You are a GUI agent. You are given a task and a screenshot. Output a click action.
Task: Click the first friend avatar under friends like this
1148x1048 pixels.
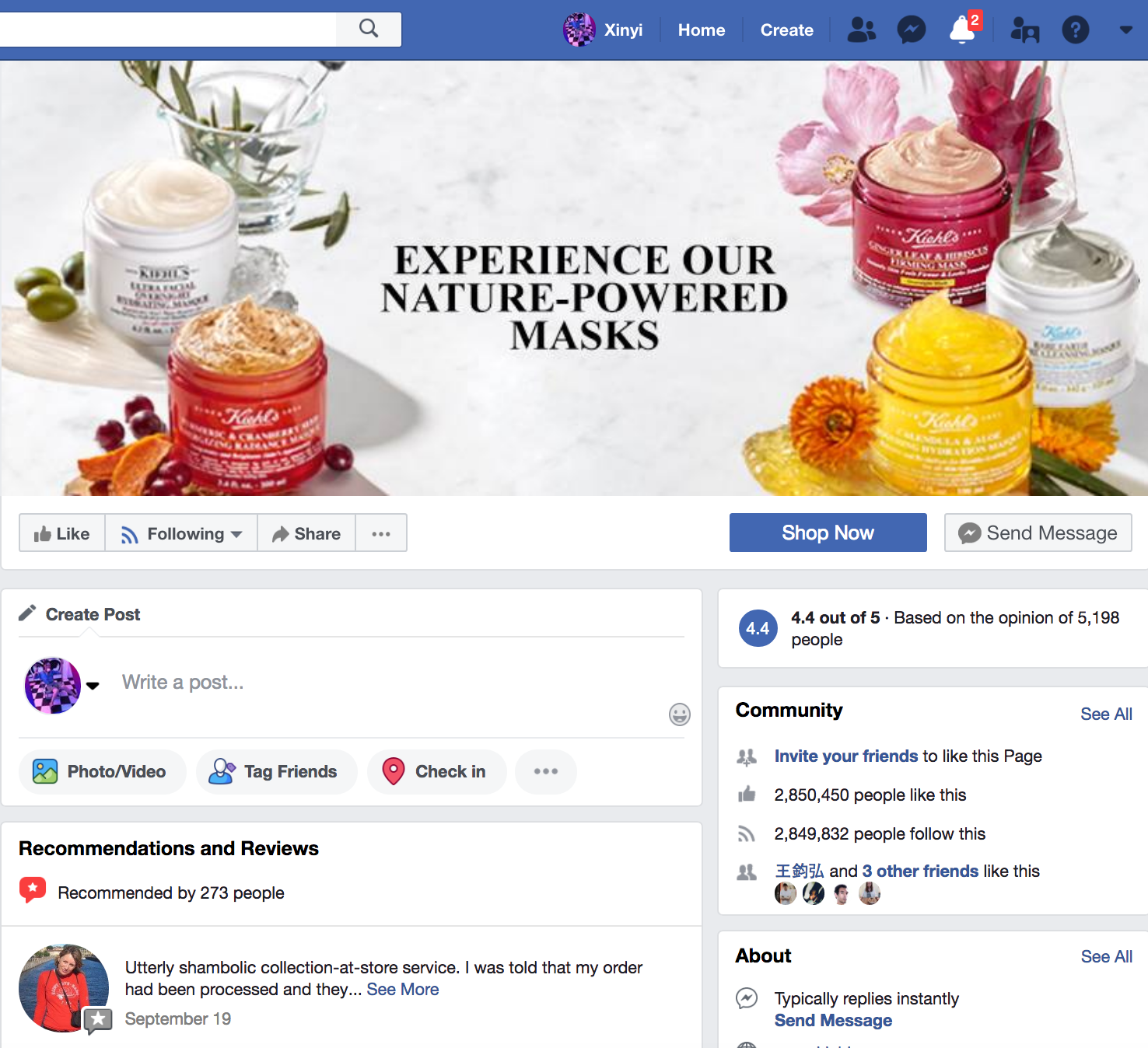click(x=786, y=894)
